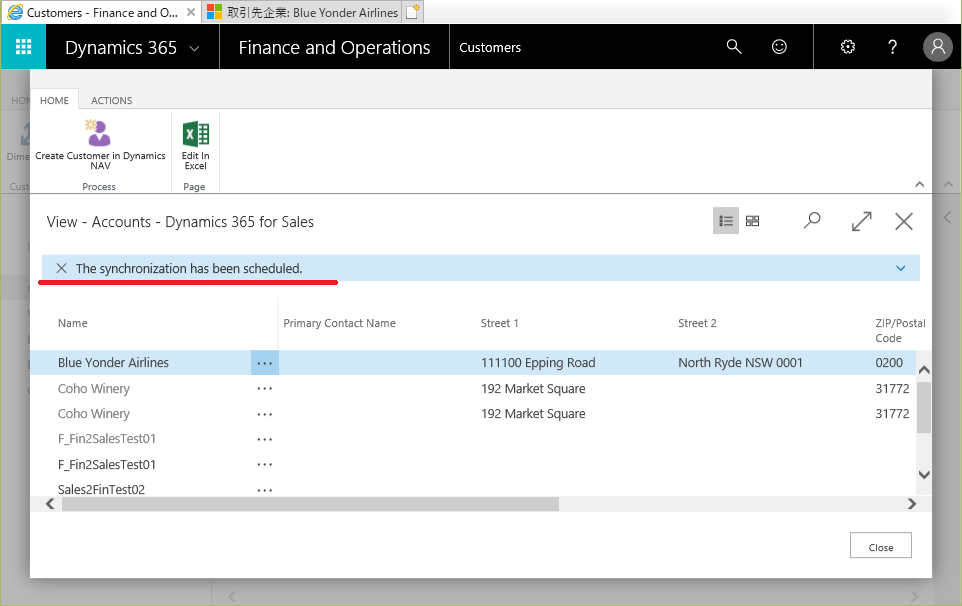Click the down arrow of vertical scrollbar
This screenshot has width=962, height=606.
tap(924, 475)
